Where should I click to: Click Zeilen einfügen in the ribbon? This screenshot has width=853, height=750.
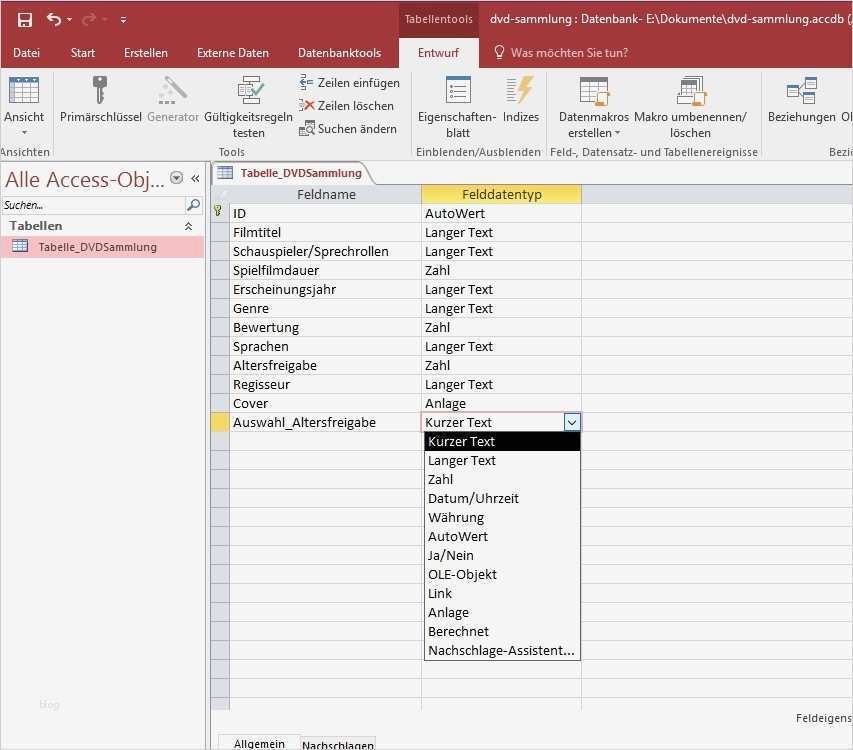pyautogui.click(x=349, y=83)
